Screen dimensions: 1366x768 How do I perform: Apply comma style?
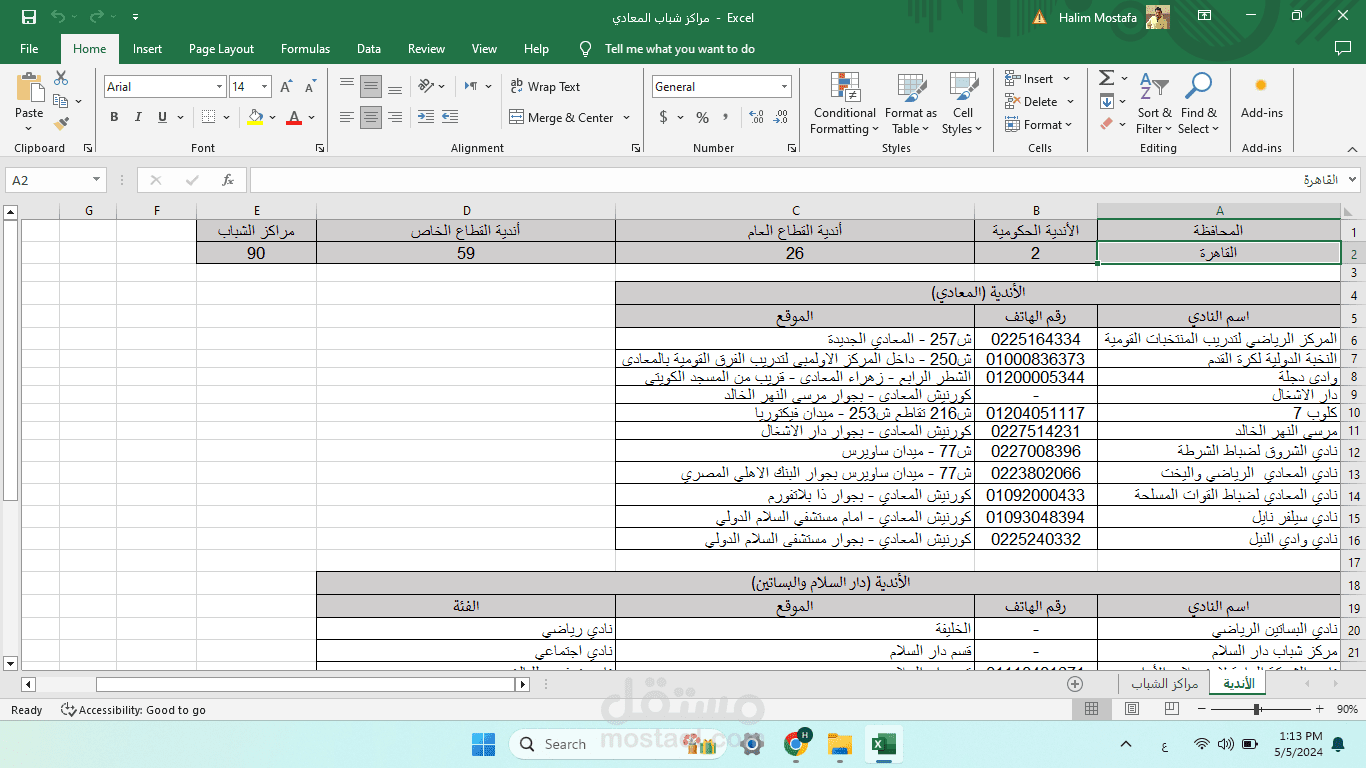[727, 118]
